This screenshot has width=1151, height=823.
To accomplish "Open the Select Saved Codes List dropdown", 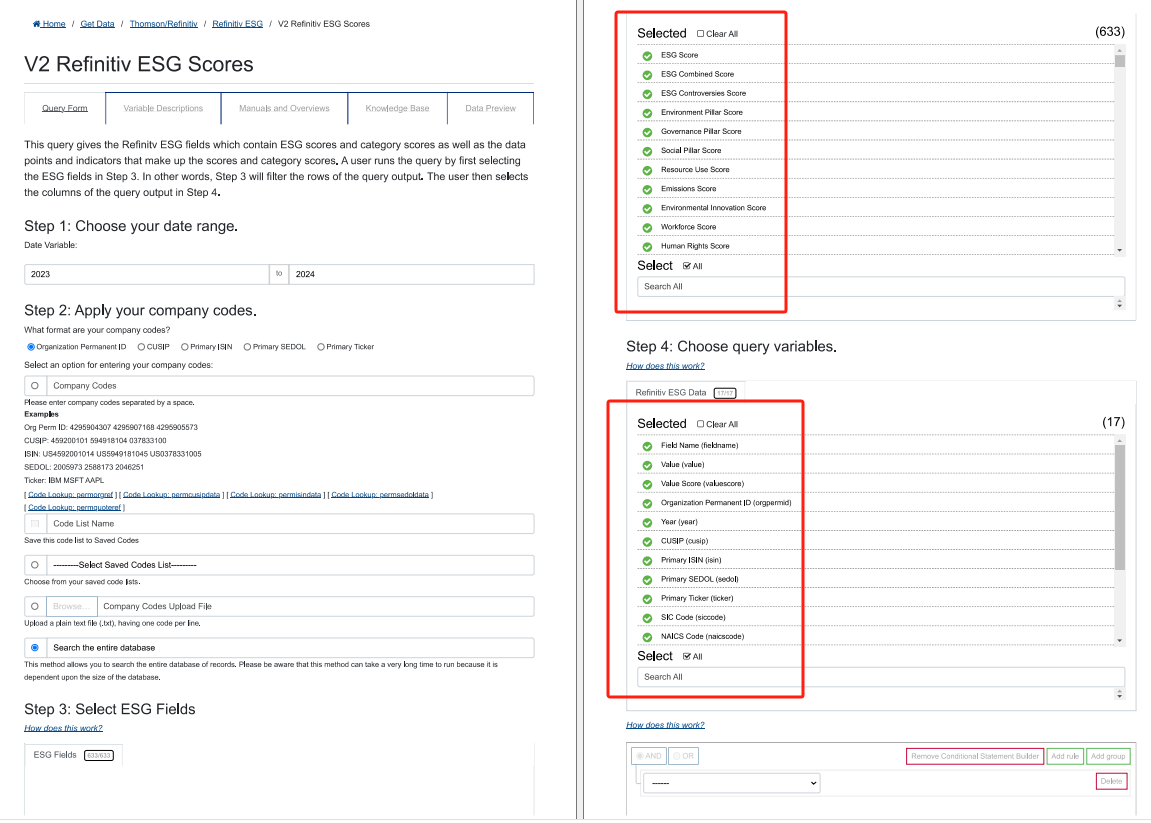I will click(x=290, y=565).
